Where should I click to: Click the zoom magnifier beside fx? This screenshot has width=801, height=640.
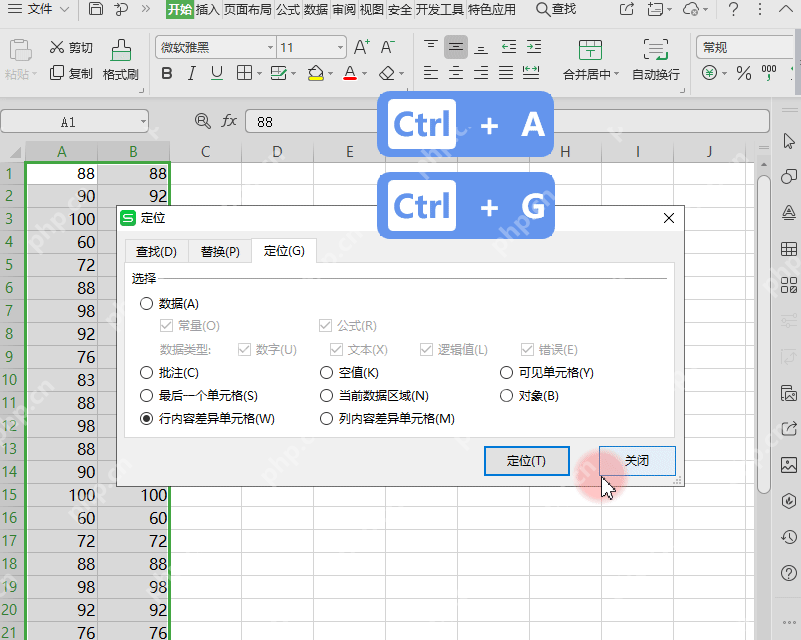point(202,121)
